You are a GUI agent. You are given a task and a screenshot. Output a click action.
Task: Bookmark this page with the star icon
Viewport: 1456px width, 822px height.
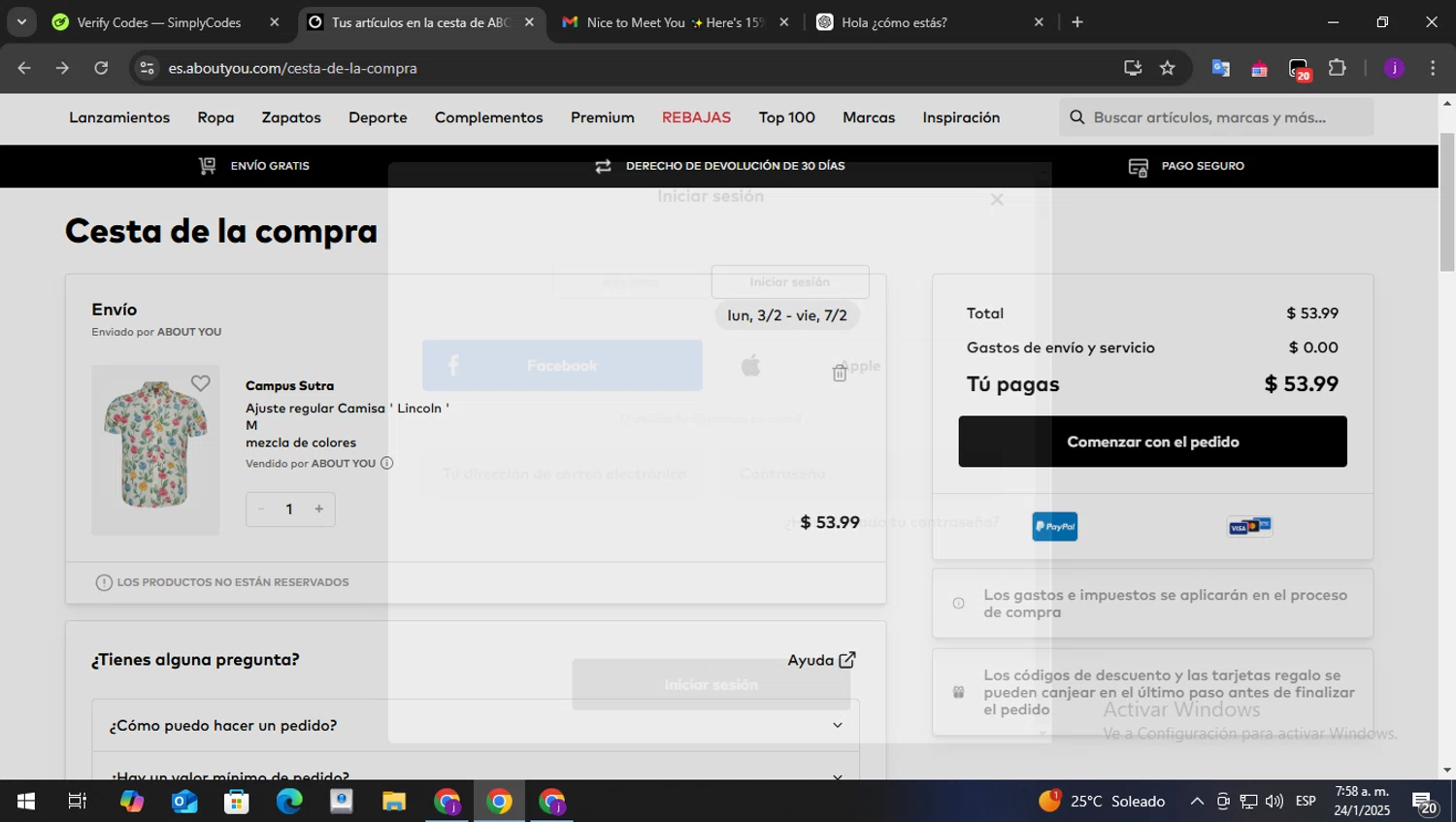(1167, 68)
